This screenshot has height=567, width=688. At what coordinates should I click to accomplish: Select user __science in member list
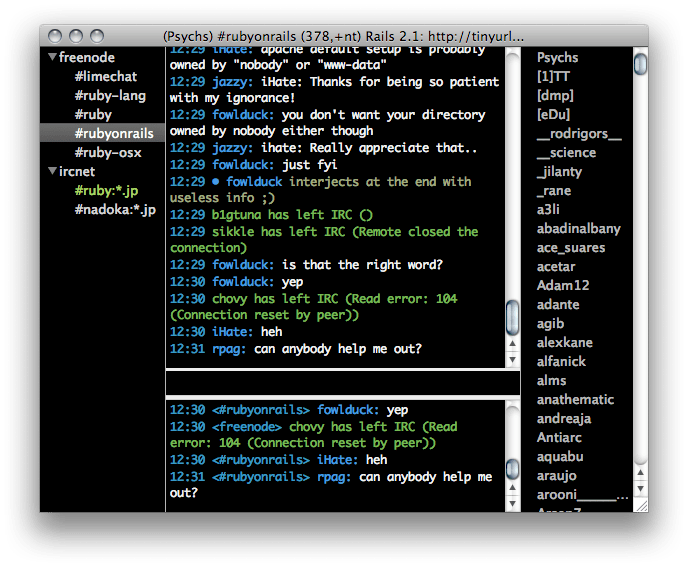566,152
